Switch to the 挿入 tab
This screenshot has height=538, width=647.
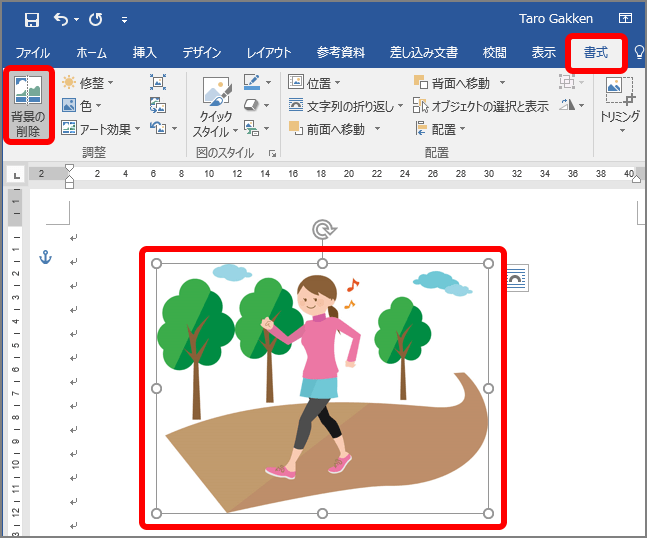click(x=144, y=53)
